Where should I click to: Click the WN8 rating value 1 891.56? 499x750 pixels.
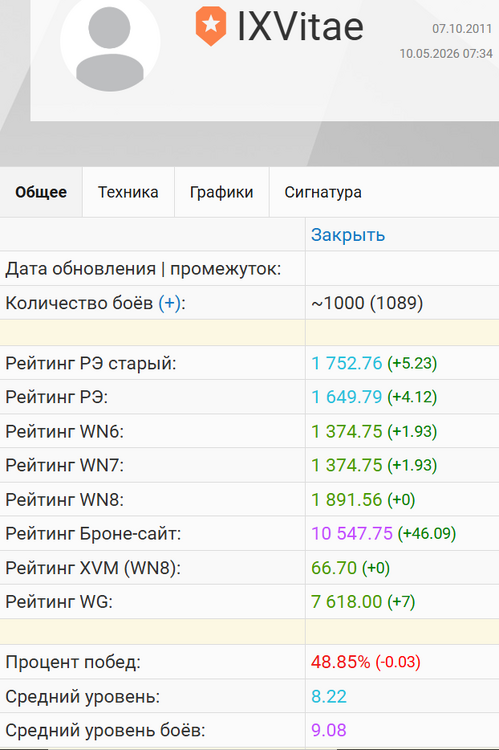[347, 500]
